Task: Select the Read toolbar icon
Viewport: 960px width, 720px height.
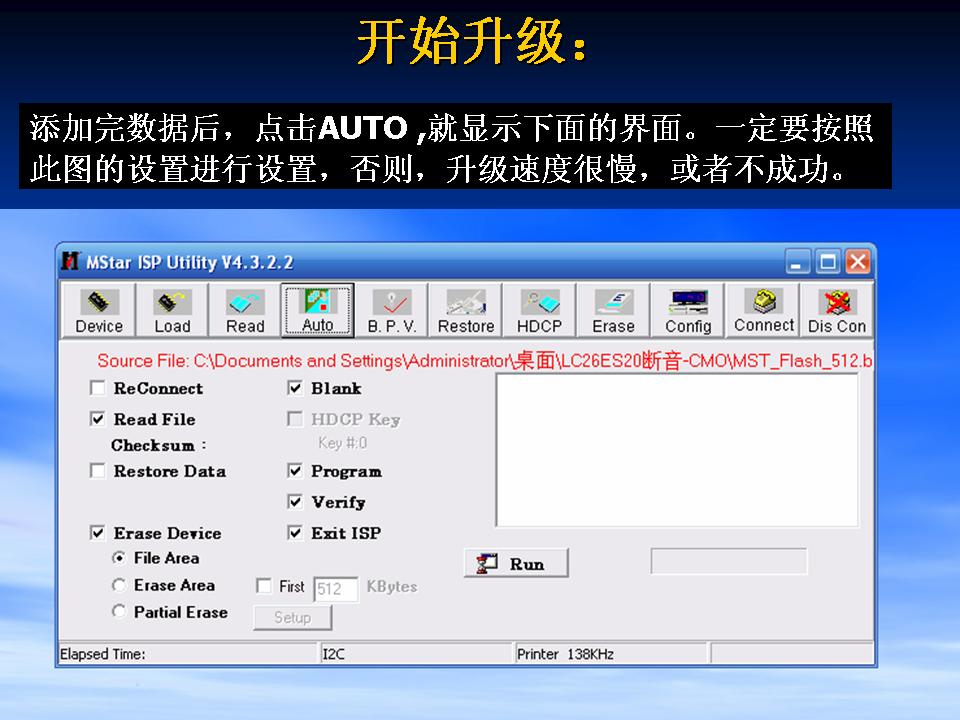Action: tap(245, 311)
